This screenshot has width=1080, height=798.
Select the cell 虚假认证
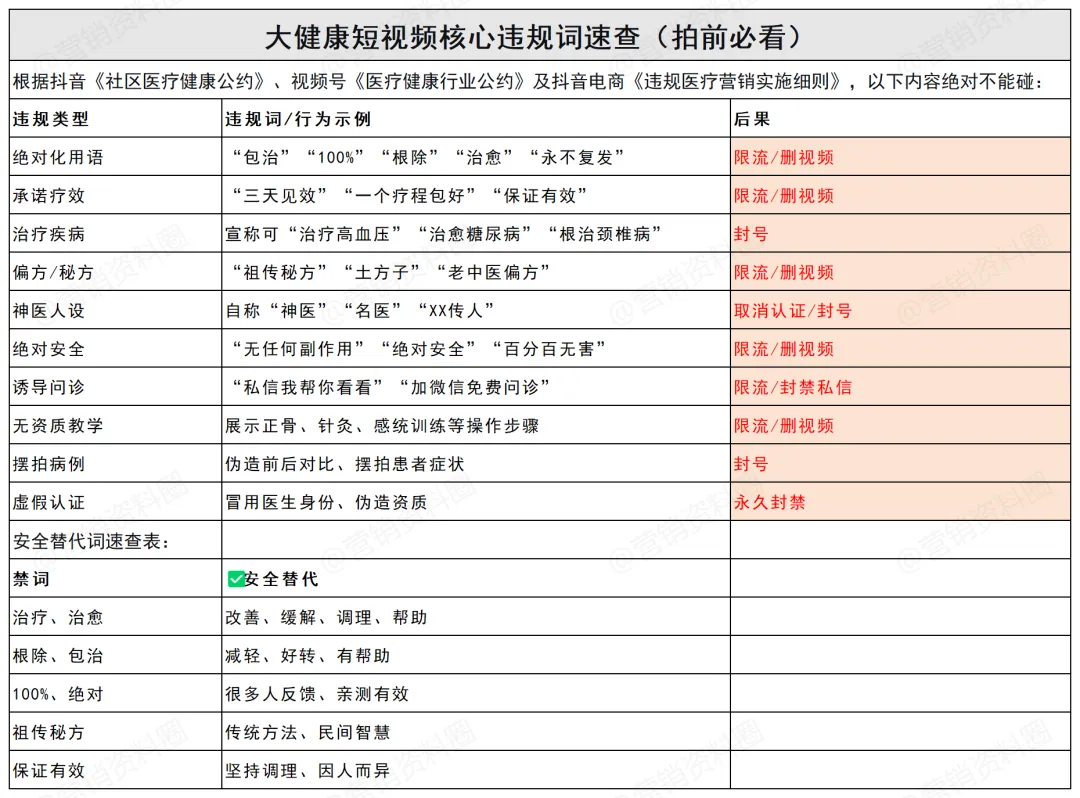click(x=116, y=502)
